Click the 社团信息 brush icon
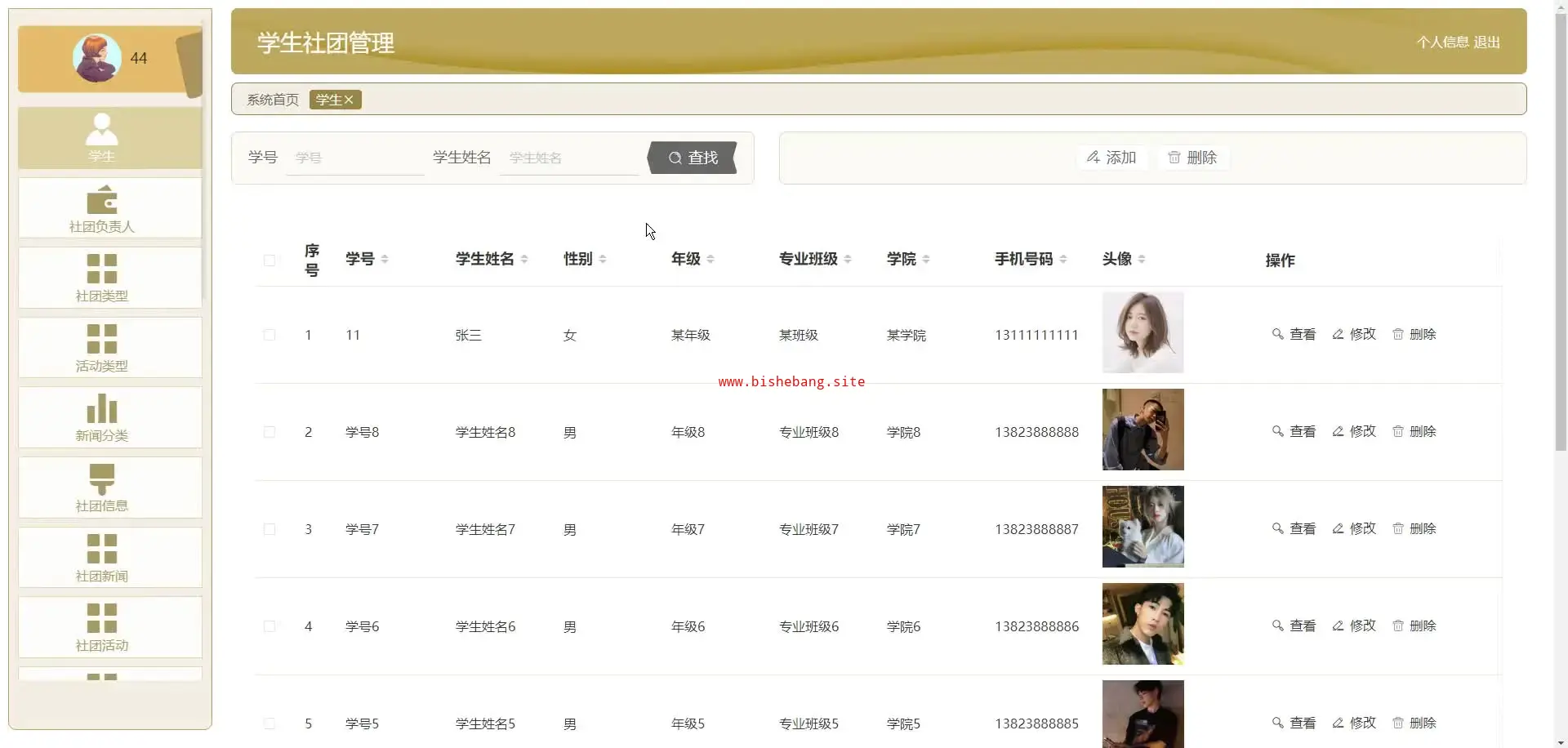 102,479
